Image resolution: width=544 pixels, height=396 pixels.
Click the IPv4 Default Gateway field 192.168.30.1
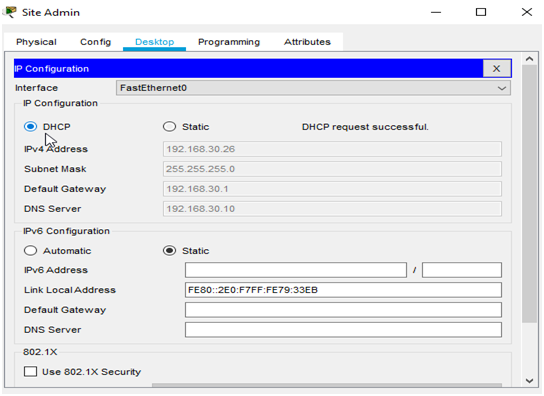coord(332,189)
